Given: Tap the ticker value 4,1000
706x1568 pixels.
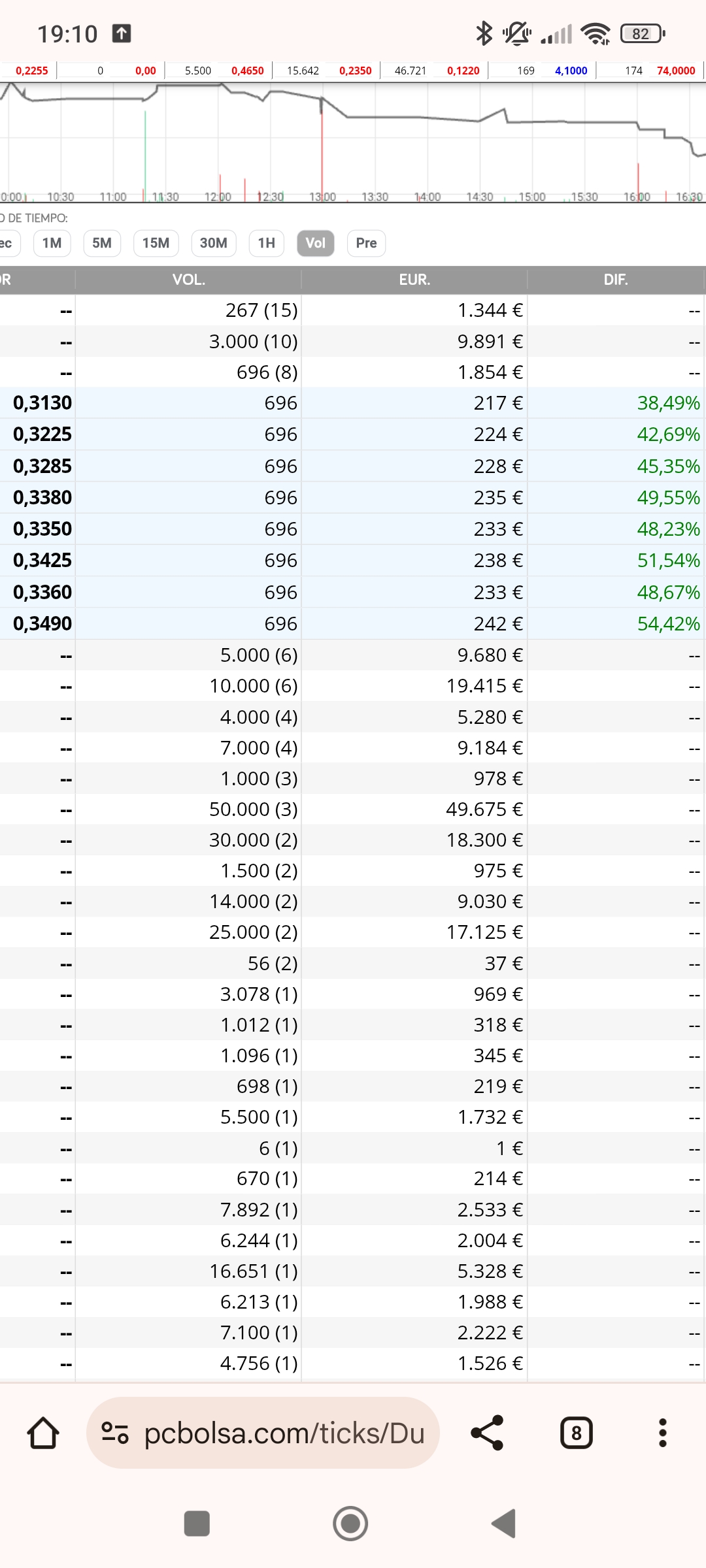Looking at the screenshot, I should (x=571, y=71).
